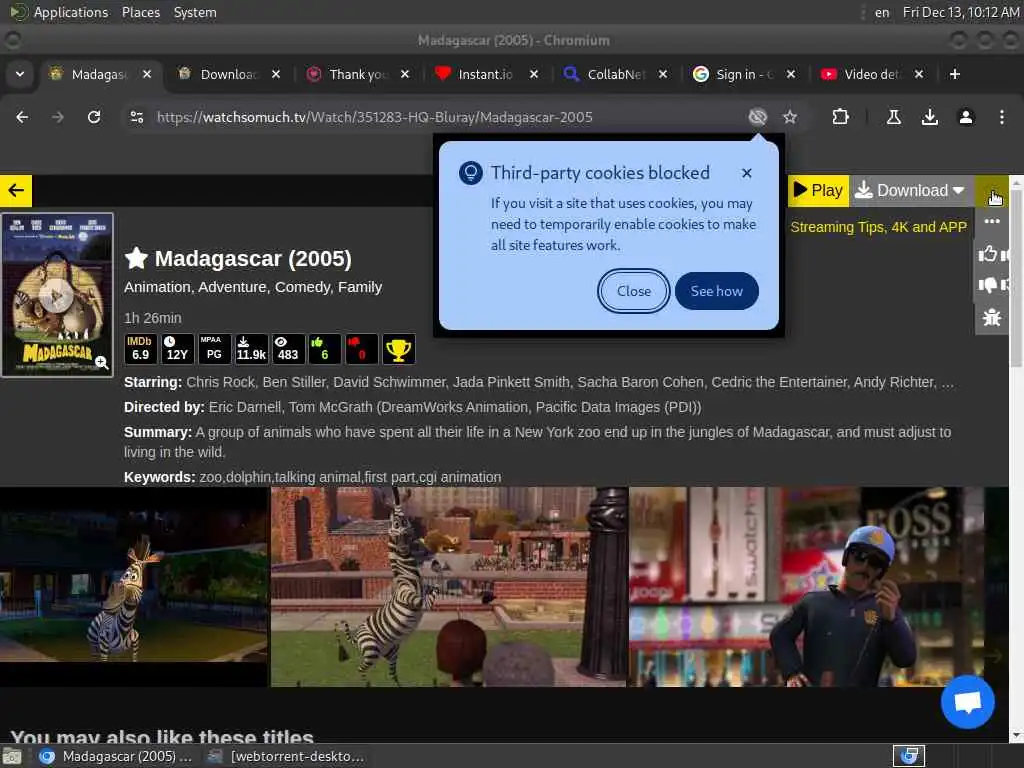The height and width of the screenshot is (768, 1024).
Task: Click the 12Y age clock badge
Action: point(177,348)
